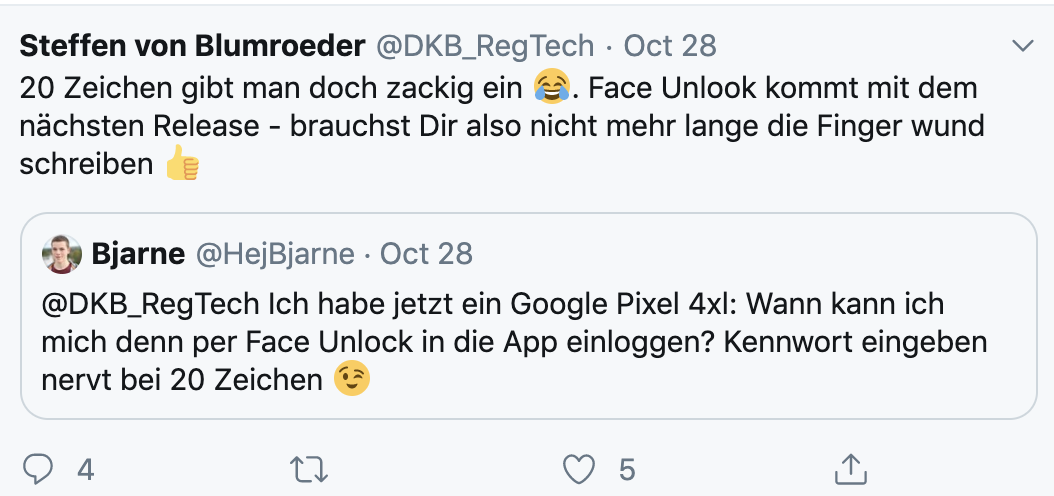The width and height of the screenshot is (1054, 496).
Task: Click the reply count number 4
Action: (86, 469)
